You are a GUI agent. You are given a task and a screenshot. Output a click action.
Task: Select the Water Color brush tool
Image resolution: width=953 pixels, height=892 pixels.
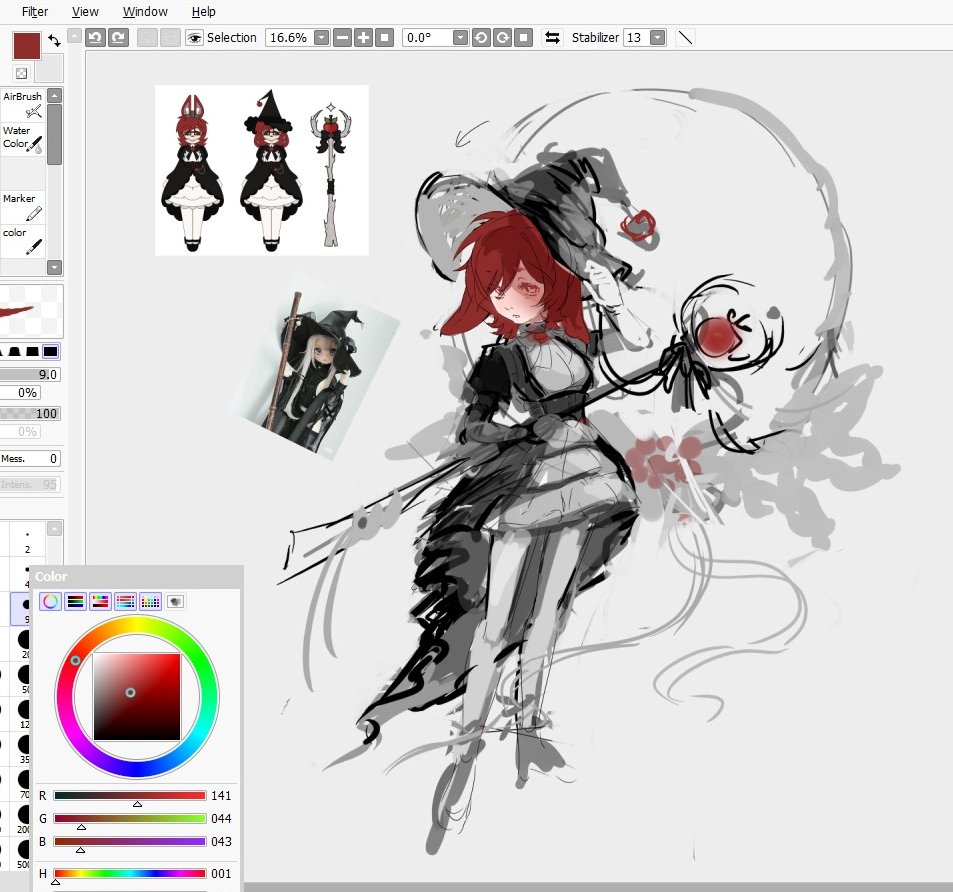(22, 139)
